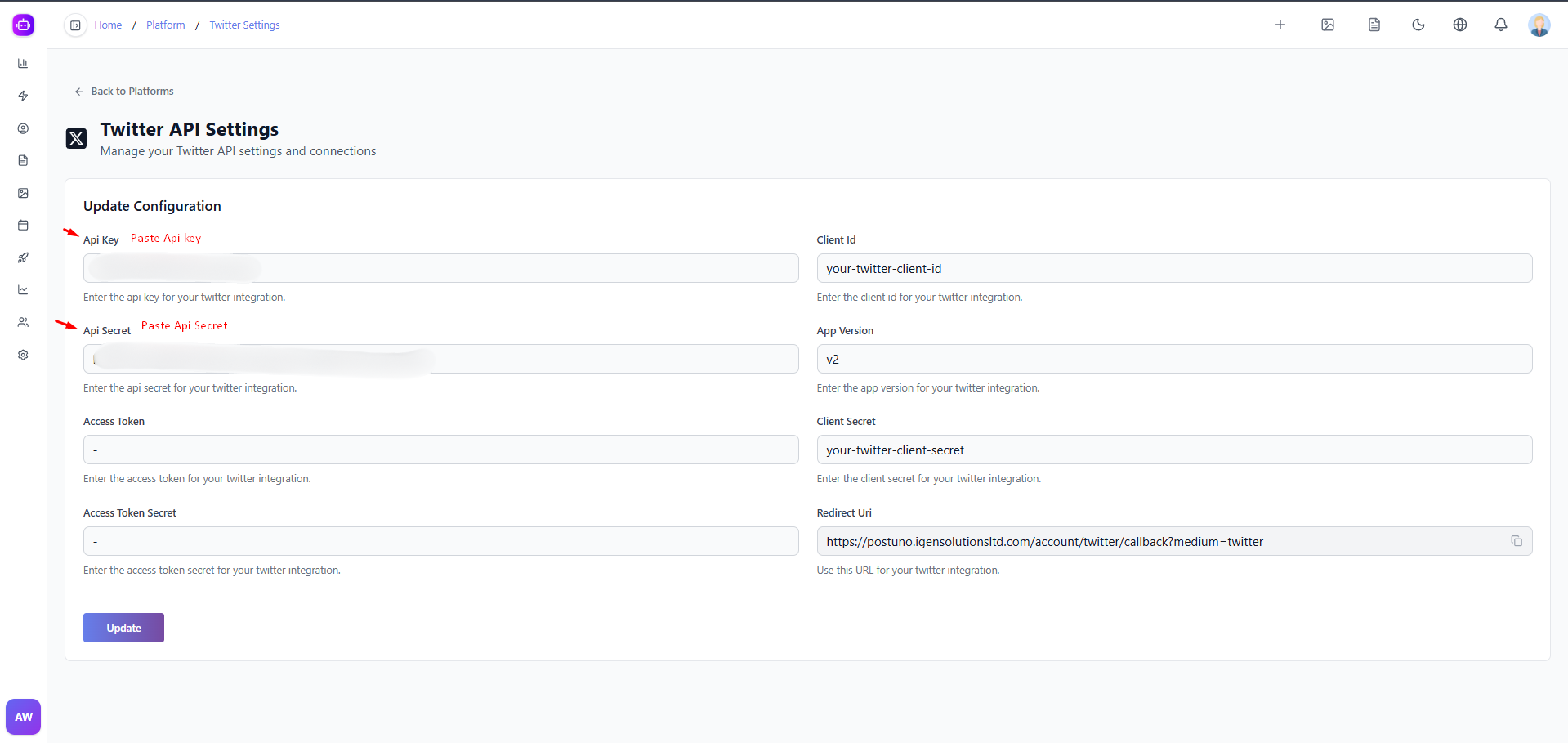Navigate to Platform breadcrumb

tap(165, 25)
